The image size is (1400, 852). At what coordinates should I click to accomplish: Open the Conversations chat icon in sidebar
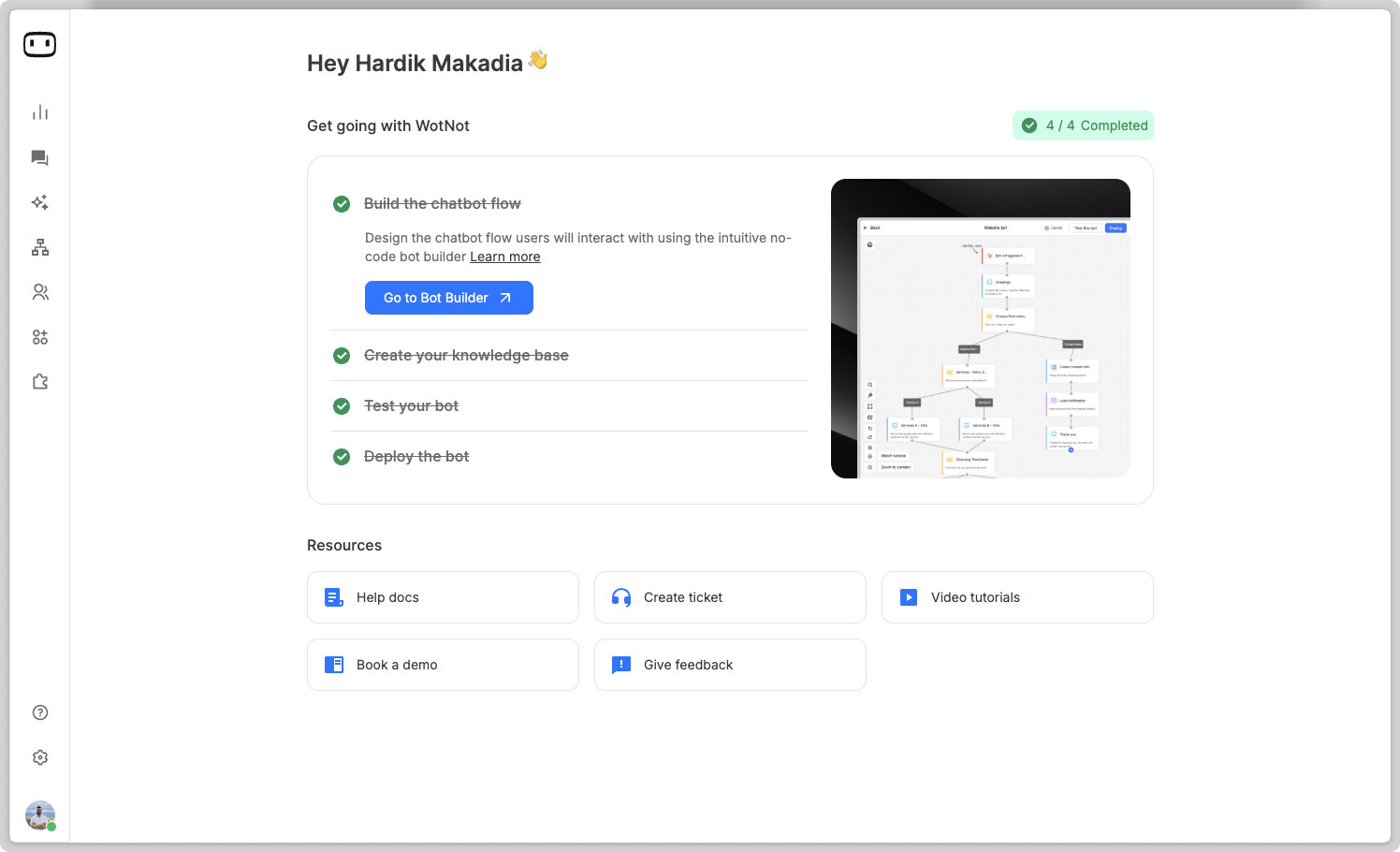40,157
